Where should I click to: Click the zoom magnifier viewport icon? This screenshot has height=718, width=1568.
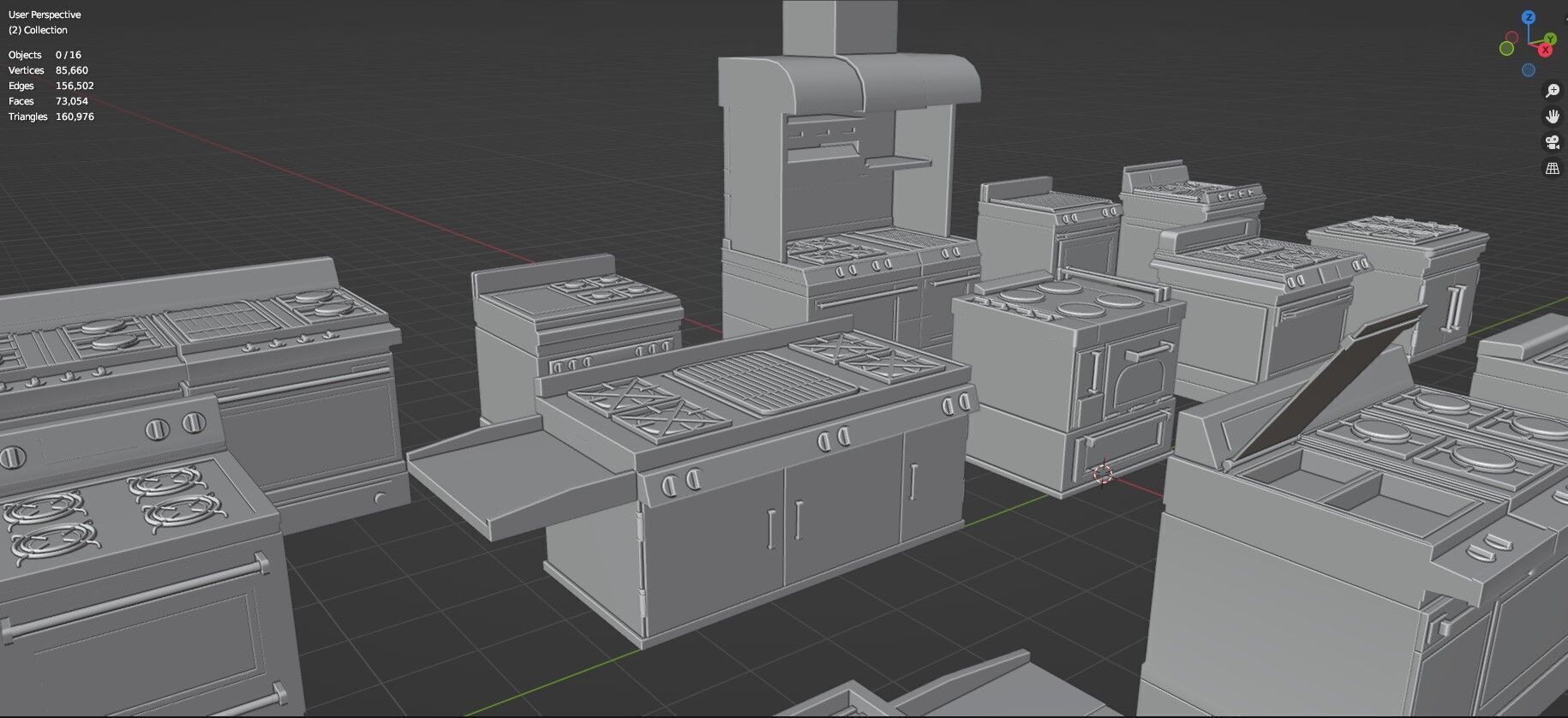(x=1552, y=91)
